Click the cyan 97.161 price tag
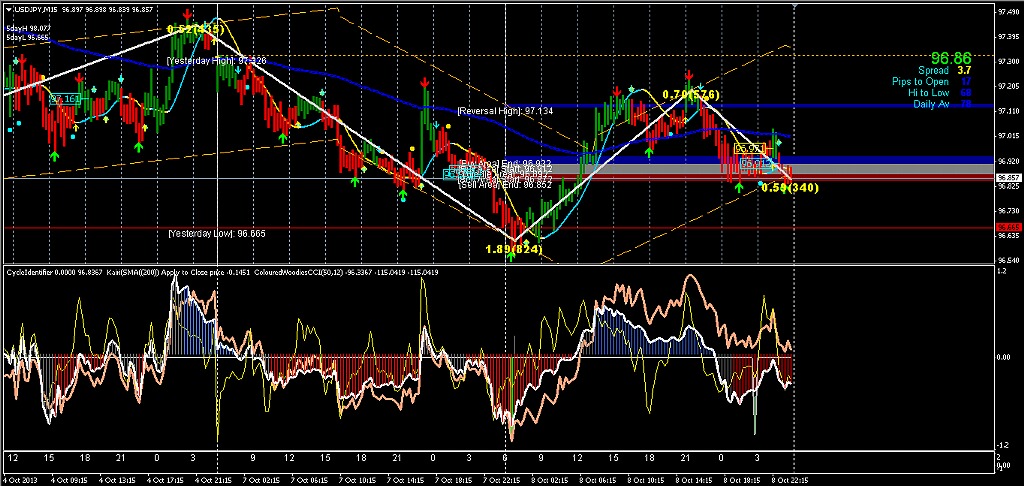 click(x=64, y=99)
